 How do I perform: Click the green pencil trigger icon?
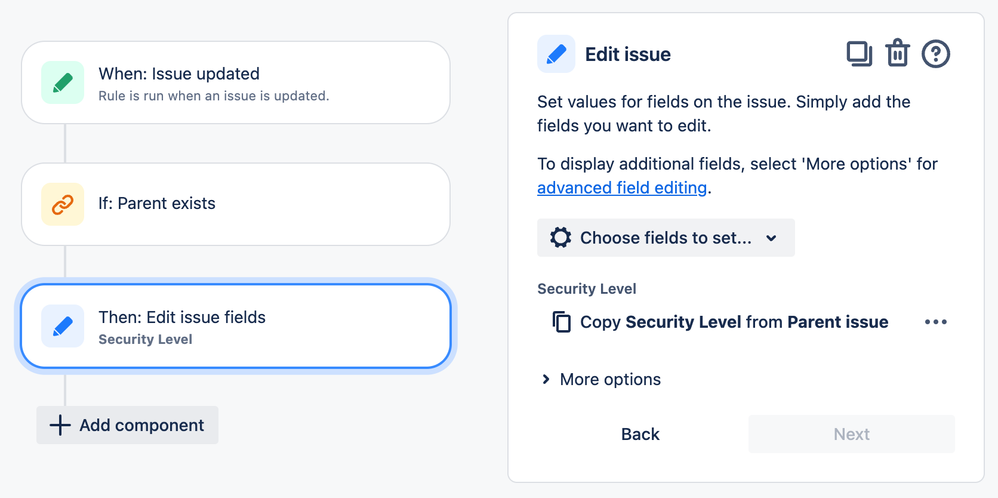[62, 82]
